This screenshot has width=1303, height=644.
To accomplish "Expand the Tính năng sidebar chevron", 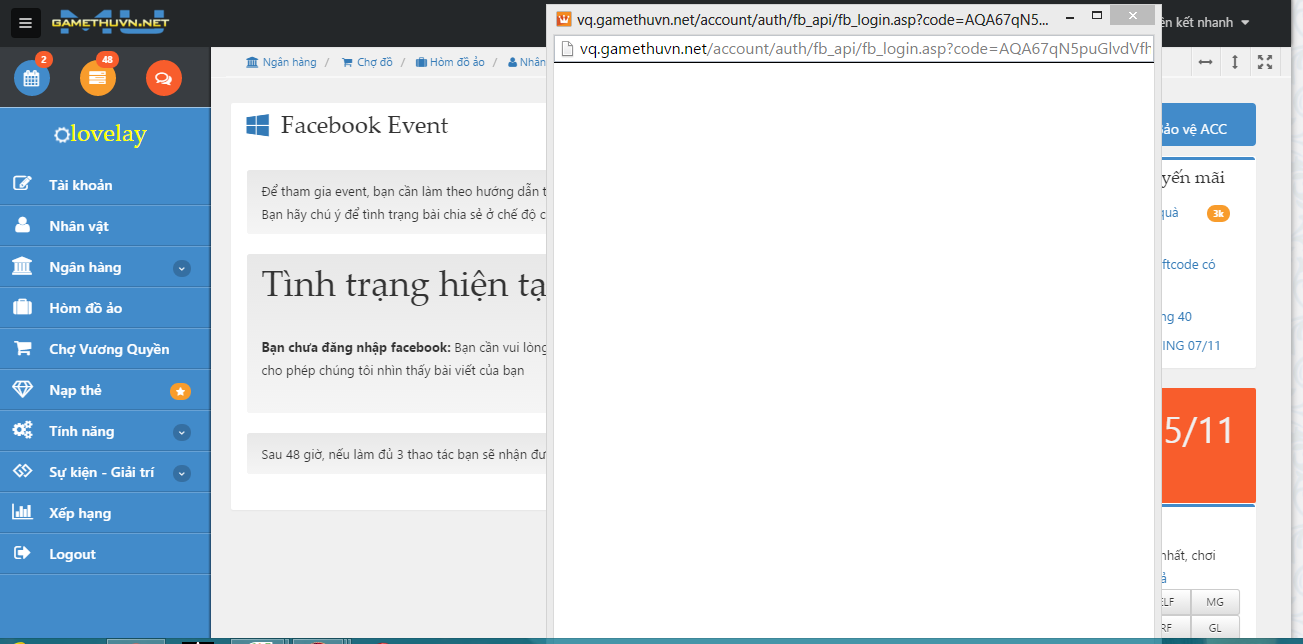I will point(181,432).
